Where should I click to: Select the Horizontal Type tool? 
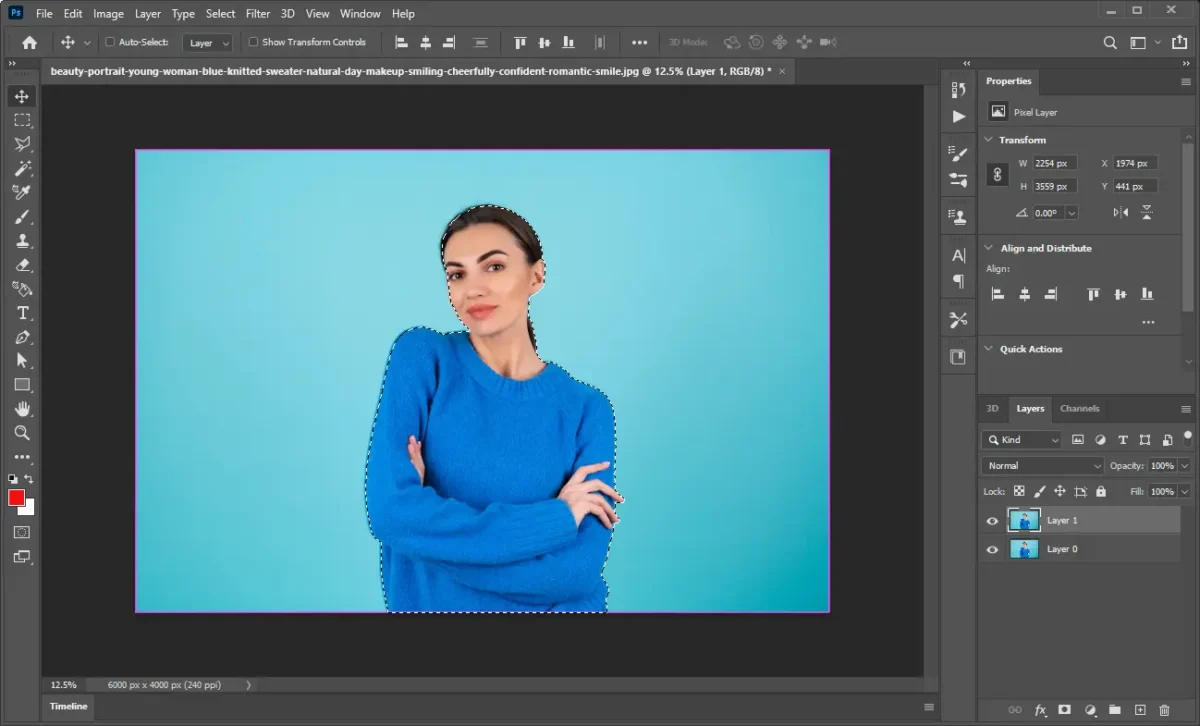tap(22, 313)
